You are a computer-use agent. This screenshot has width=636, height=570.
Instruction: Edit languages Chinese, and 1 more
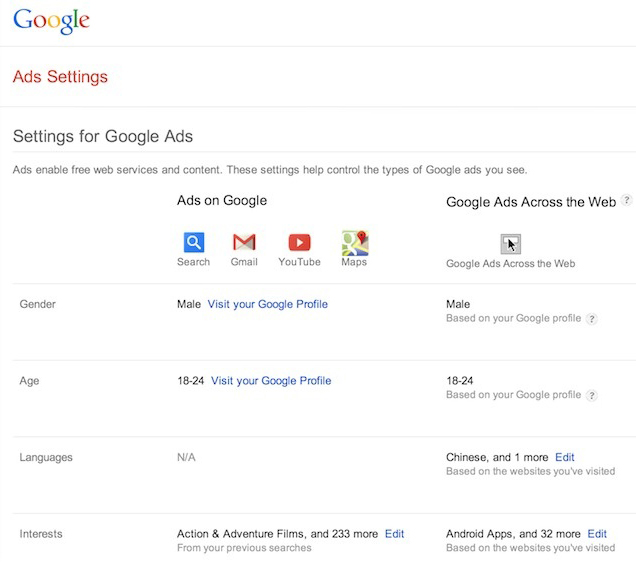(x=565, y=457)
